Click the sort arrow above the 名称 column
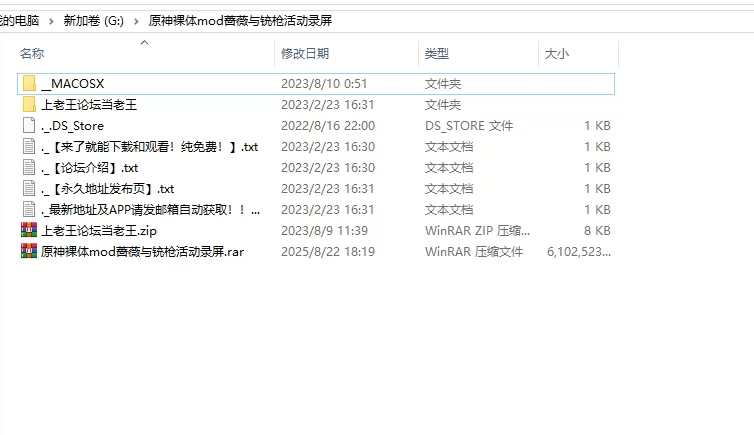This screenshot has height=435, width=754. (144, 42)
